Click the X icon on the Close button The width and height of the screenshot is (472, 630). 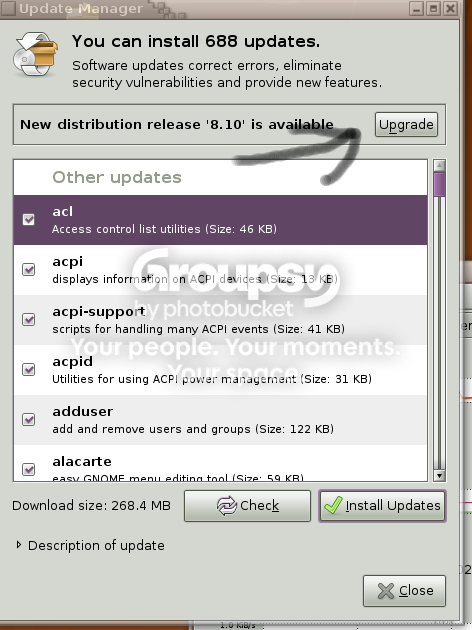click(x=386, y=591)
